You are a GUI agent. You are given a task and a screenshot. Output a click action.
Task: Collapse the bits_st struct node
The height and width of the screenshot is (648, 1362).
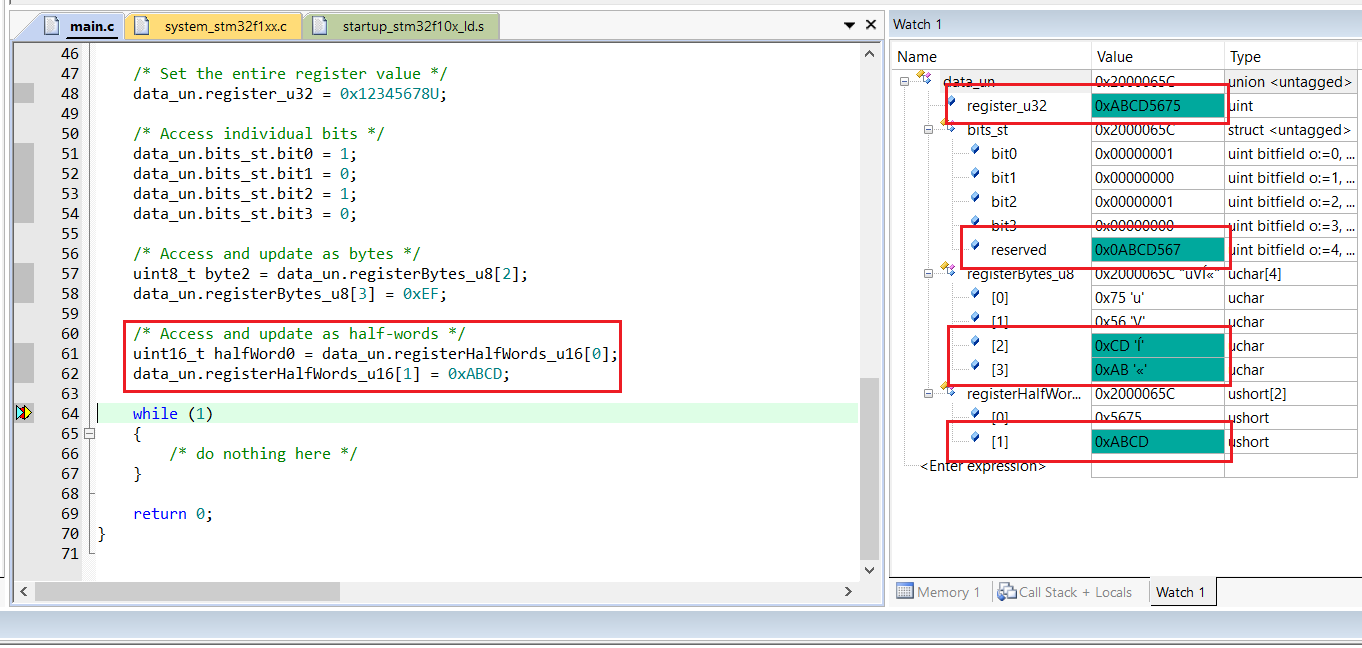[928, 130]
